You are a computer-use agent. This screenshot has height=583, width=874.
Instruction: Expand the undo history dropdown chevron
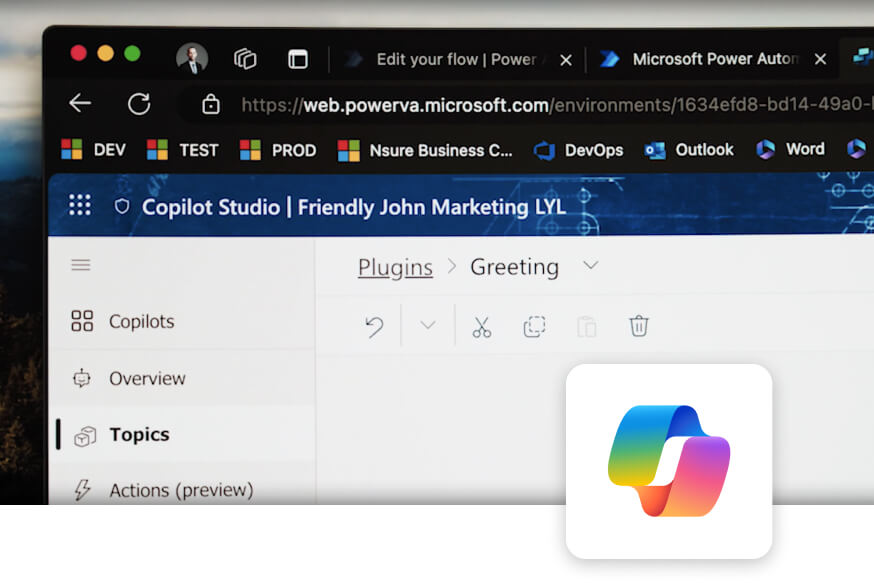[x=428, y=325]
